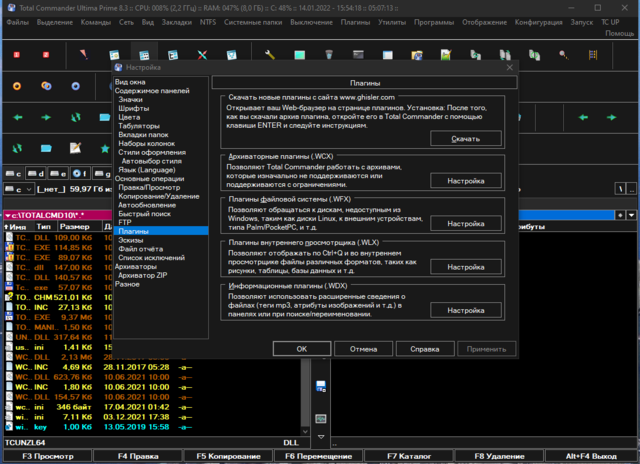Open the c:\TOTALCMD10 path dropdown arrow

click(7, 215)
